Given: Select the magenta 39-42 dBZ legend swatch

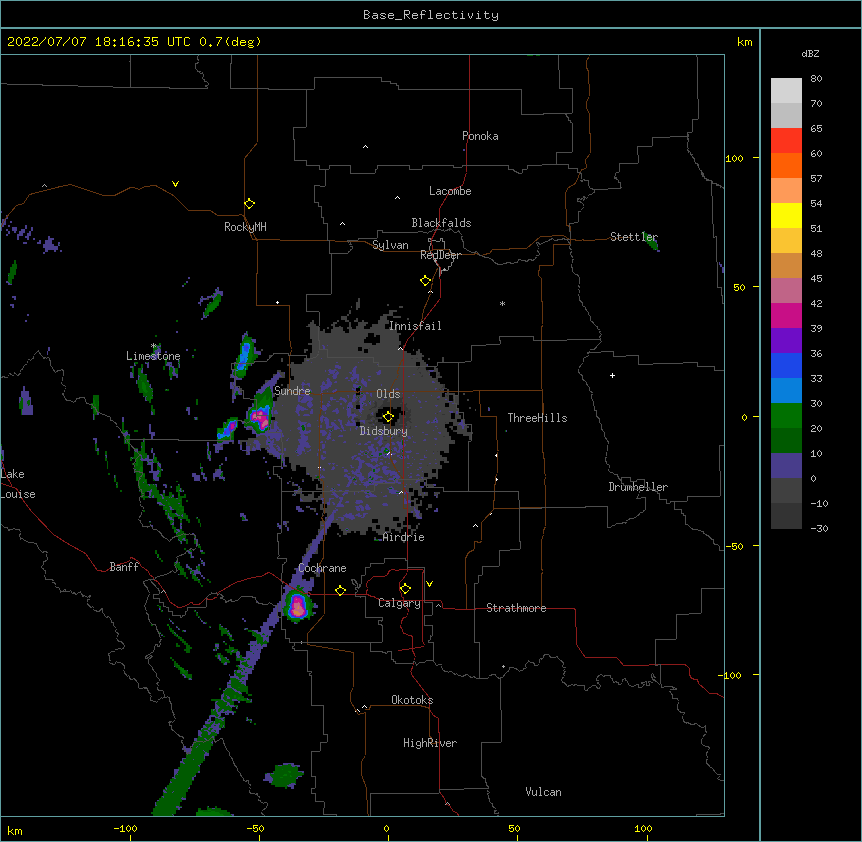Looking at the screenshot, I should click(786, 315).
